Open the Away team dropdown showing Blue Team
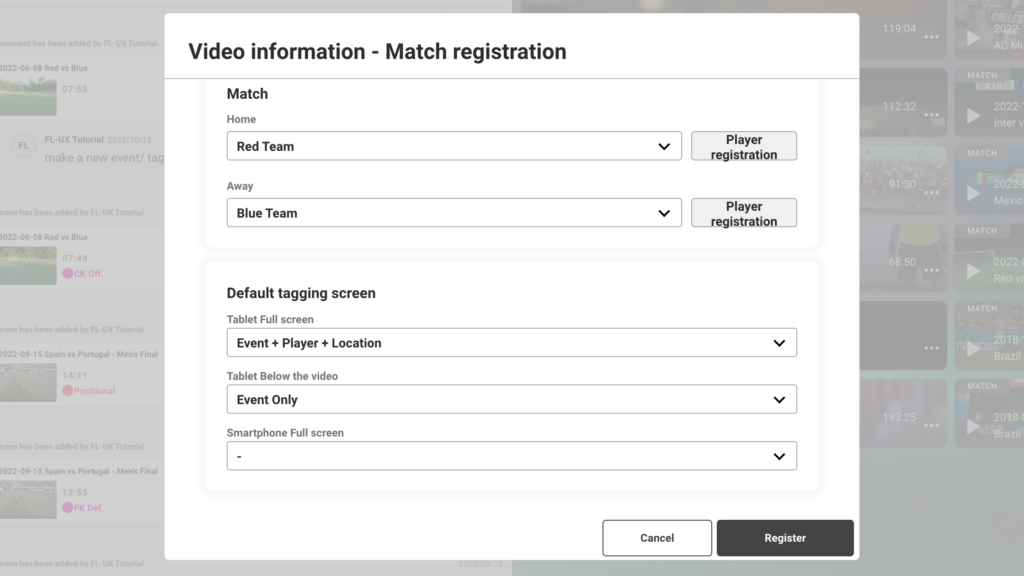This screenshot has width=1024, height=576. click(454, 213)
